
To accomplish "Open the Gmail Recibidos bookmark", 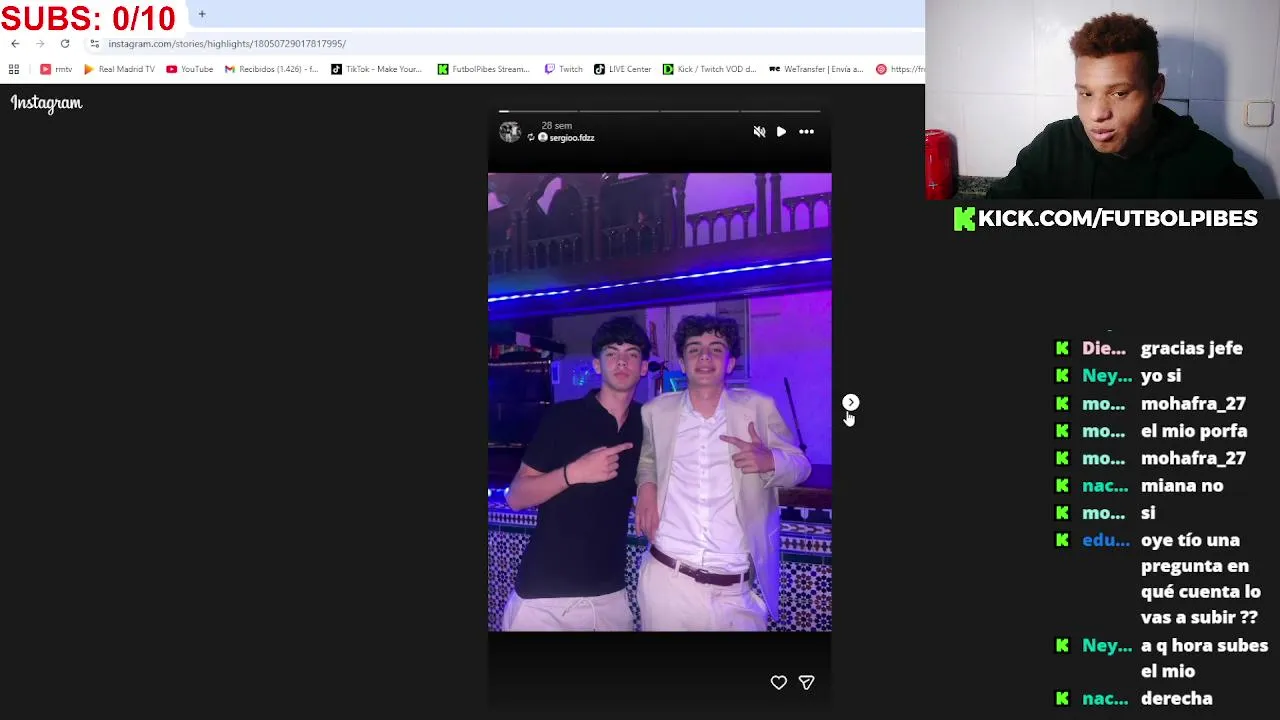I will tap(271, 69).
